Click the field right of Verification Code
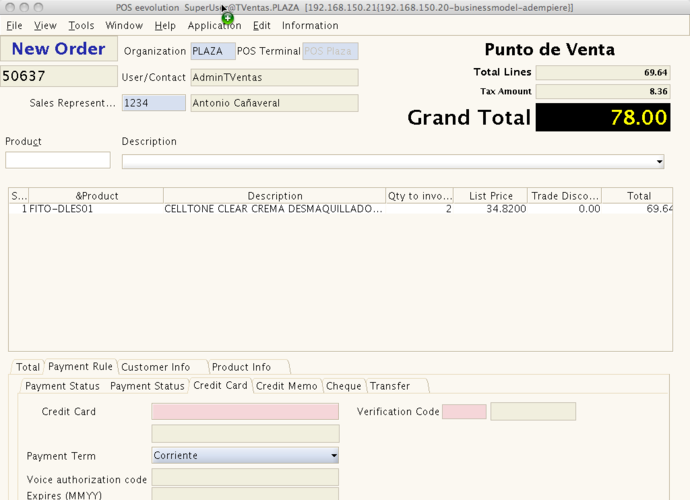The width and height of the screenshot is (690, 500). (533, 412)
